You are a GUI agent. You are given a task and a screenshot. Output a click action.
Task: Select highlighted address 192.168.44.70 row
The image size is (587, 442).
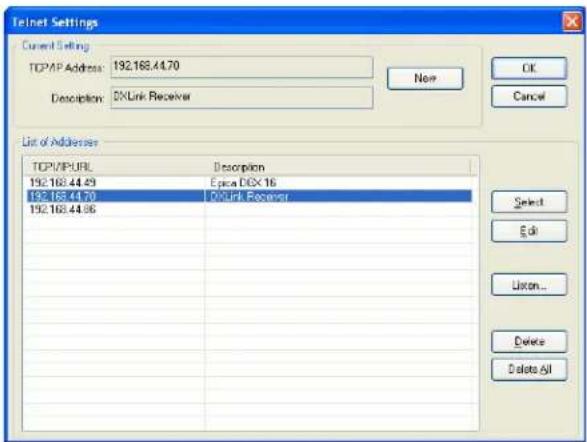[249, 196]
